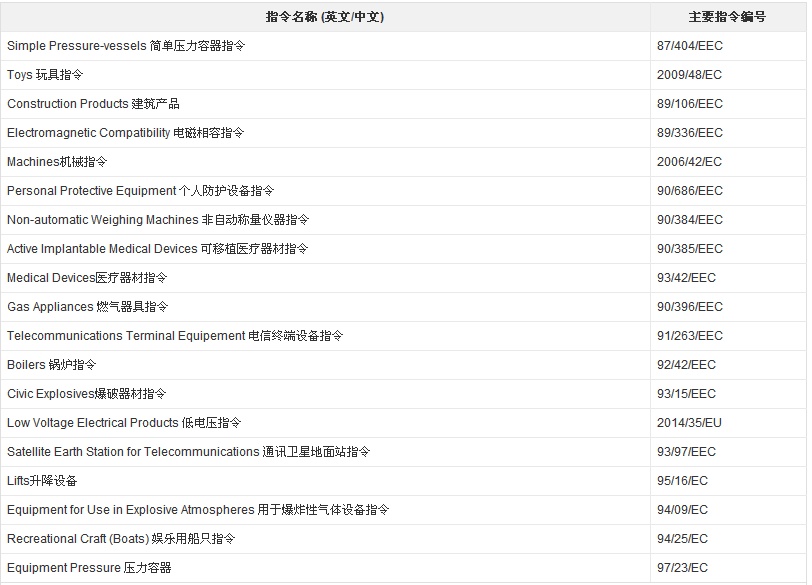Screen dimensions: 812x585
Task: Click the Toys 玩具指令 entry
Action: [46, 75]
